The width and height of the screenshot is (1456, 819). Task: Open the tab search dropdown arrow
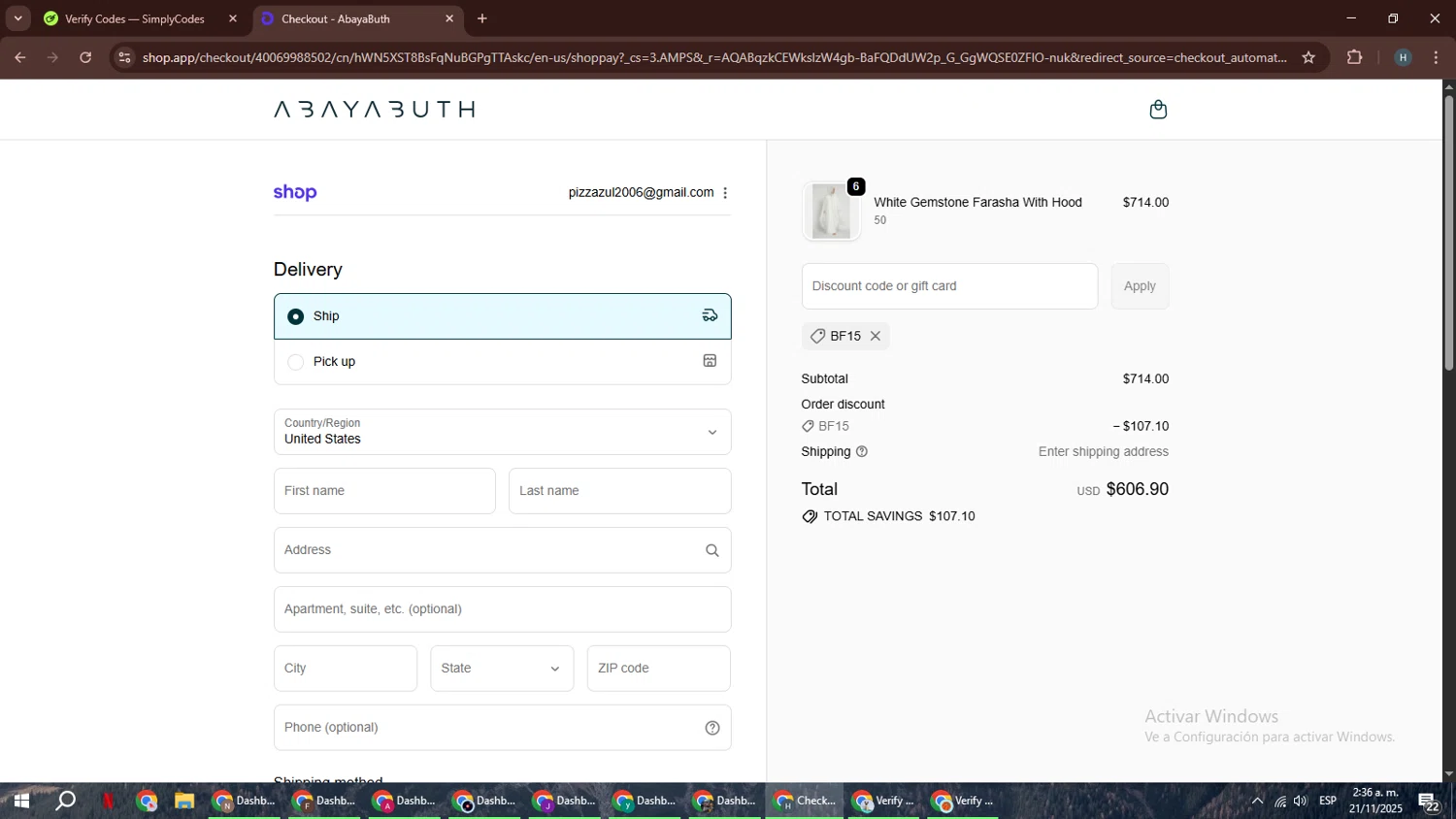coord(17,18)
